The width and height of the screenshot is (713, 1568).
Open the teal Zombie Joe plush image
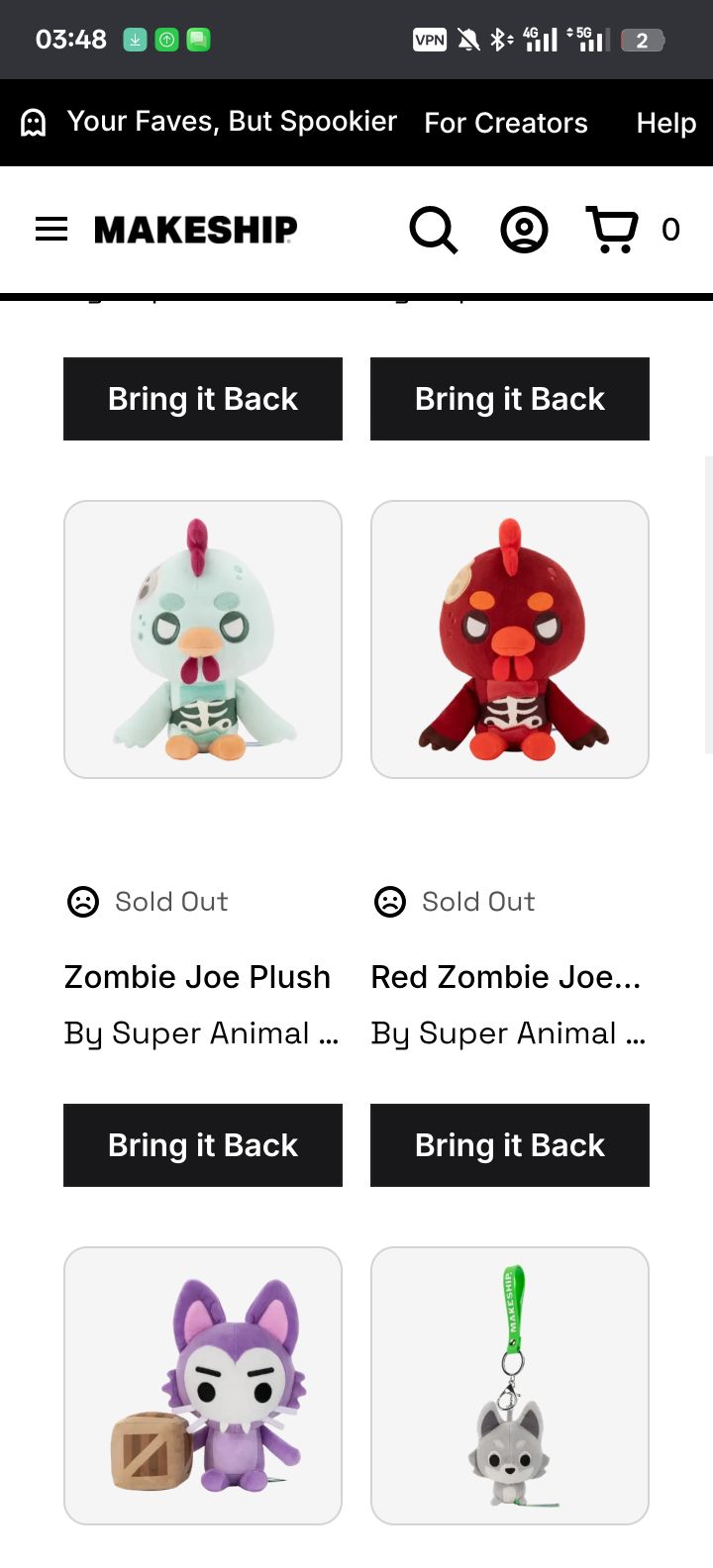[203, 639]
